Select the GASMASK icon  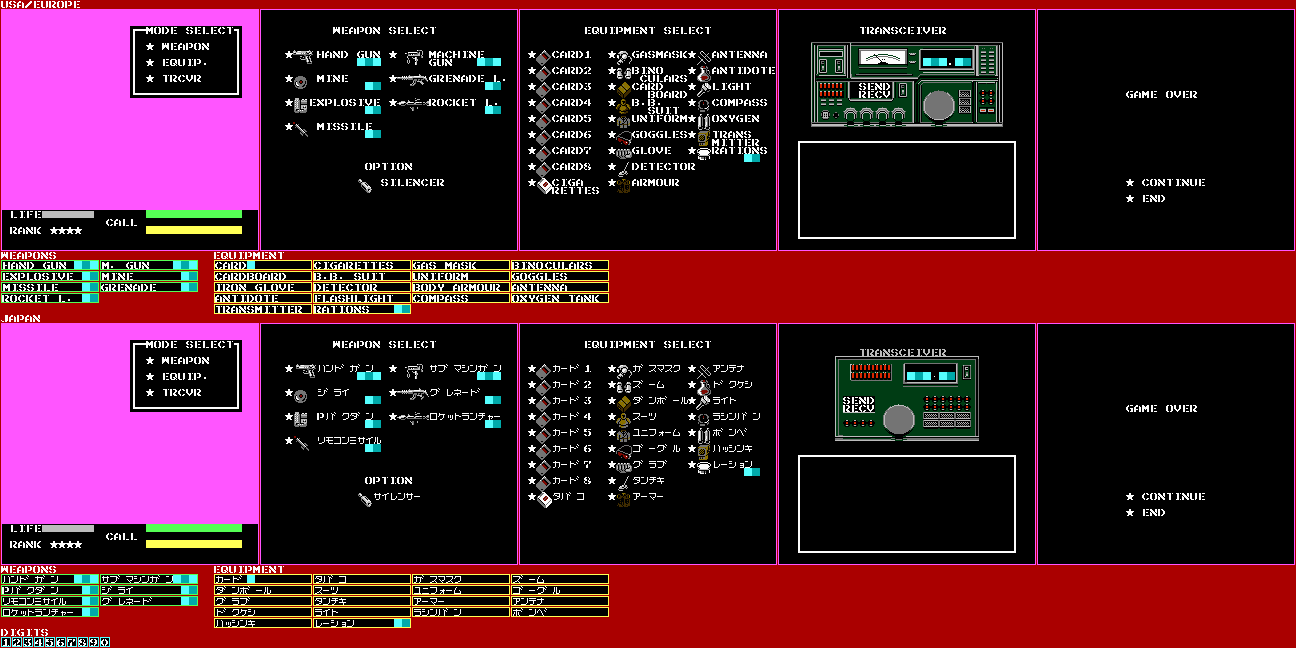[623, 56]
